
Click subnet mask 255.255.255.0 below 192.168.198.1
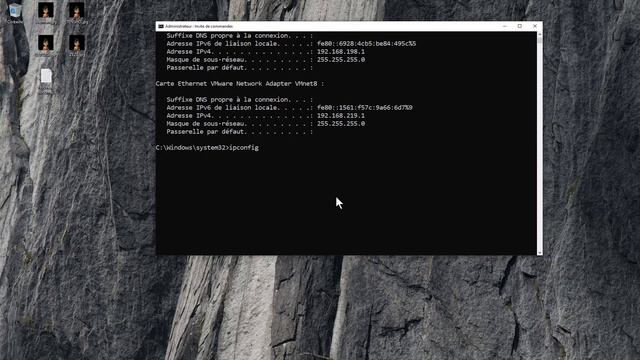[x=341, y=60]
